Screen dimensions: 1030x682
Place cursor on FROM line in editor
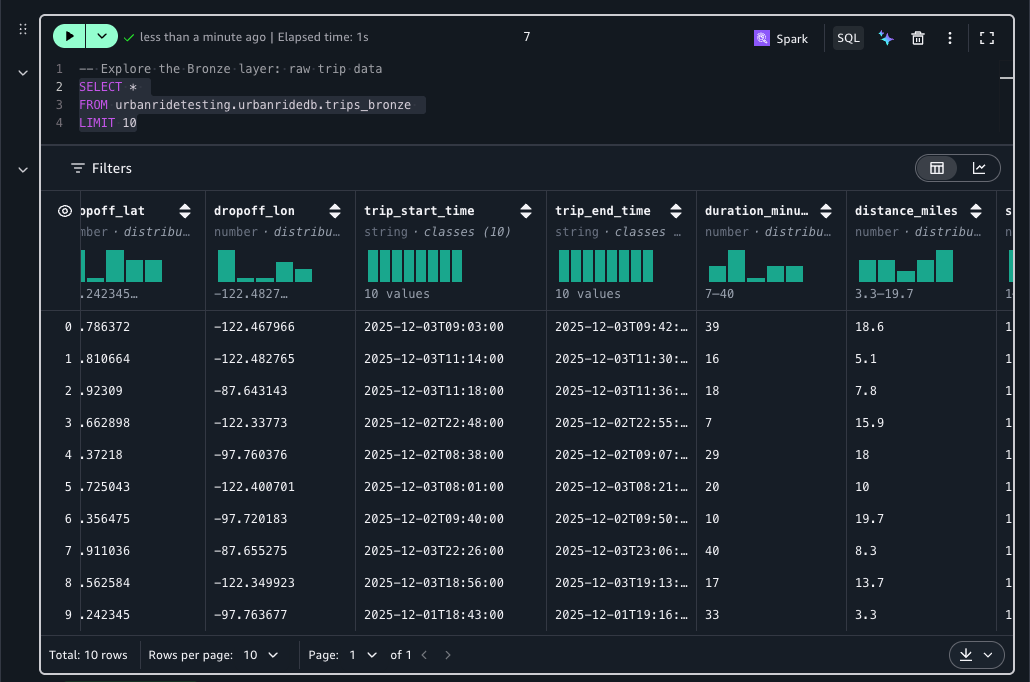(x=252, y=104)
